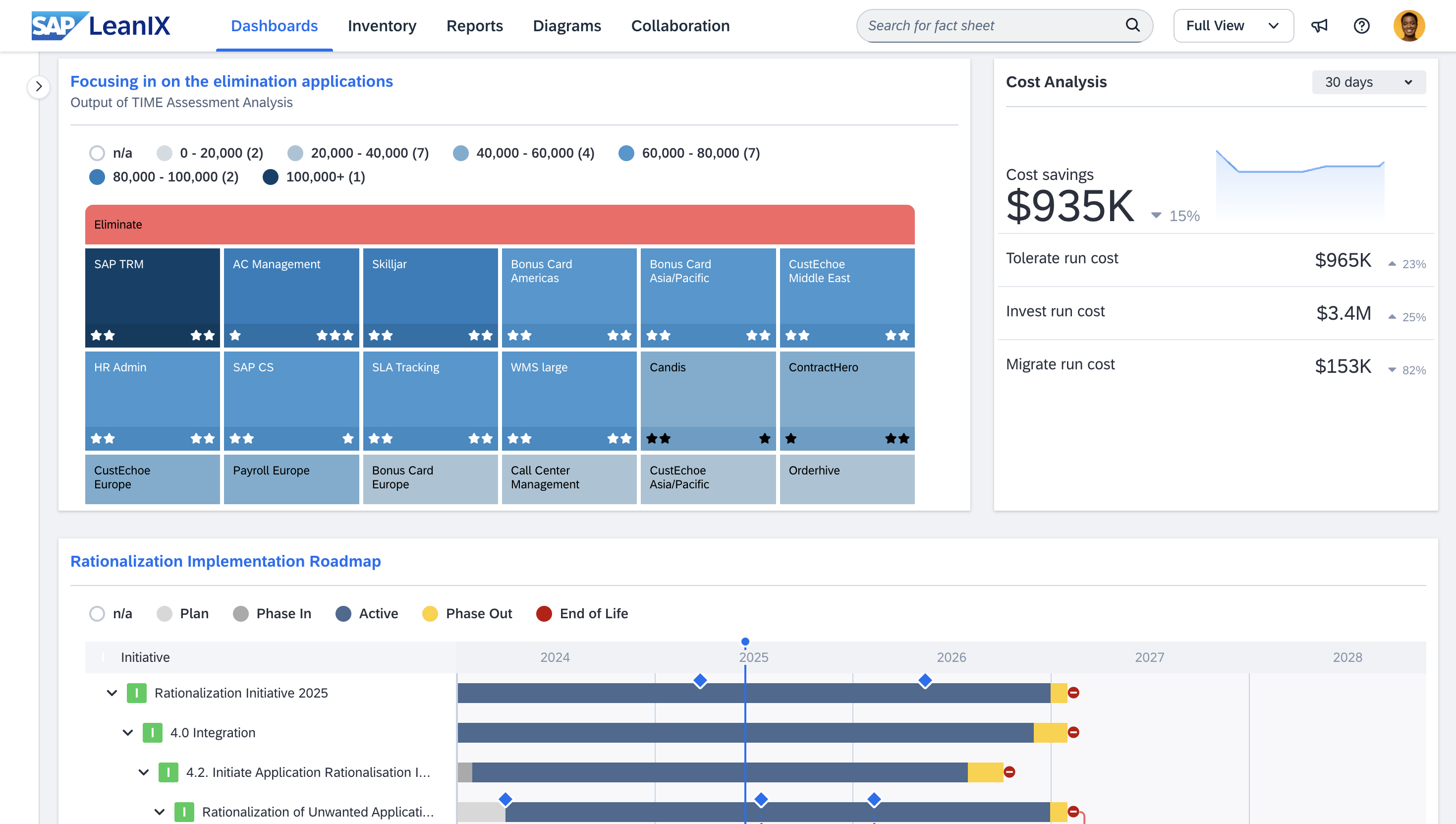
Task: Open the 30 days period dropdown
Action: click(x=1368, y=82)
